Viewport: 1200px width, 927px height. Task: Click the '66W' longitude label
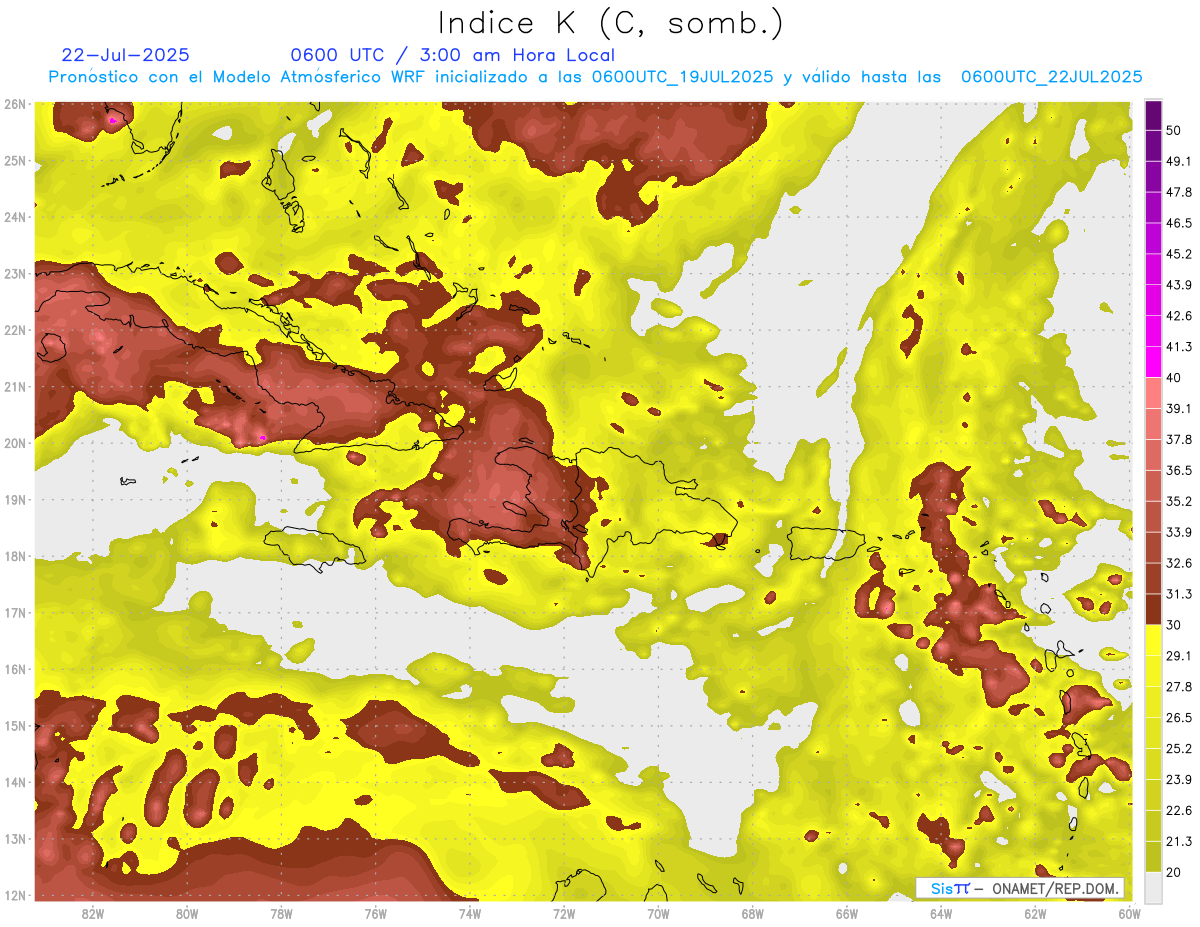pyautogui.click(x=846, y=914)
